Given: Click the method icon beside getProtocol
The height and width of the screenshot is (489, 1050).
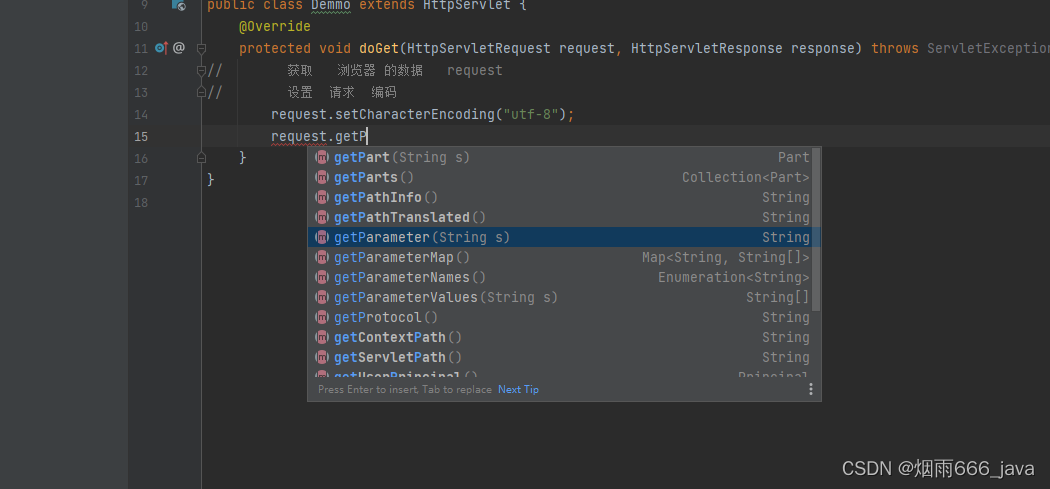Looking at the screenshot, I should tap(322, 317).
